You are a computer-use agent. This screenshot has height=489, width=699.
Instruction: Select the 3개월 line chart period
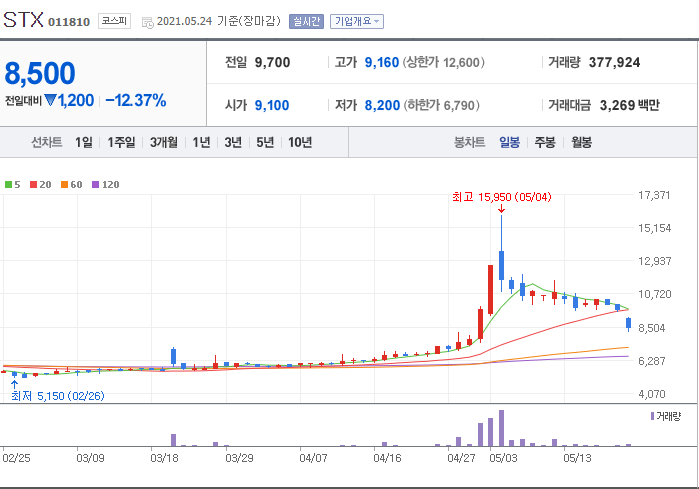point(164,142)
